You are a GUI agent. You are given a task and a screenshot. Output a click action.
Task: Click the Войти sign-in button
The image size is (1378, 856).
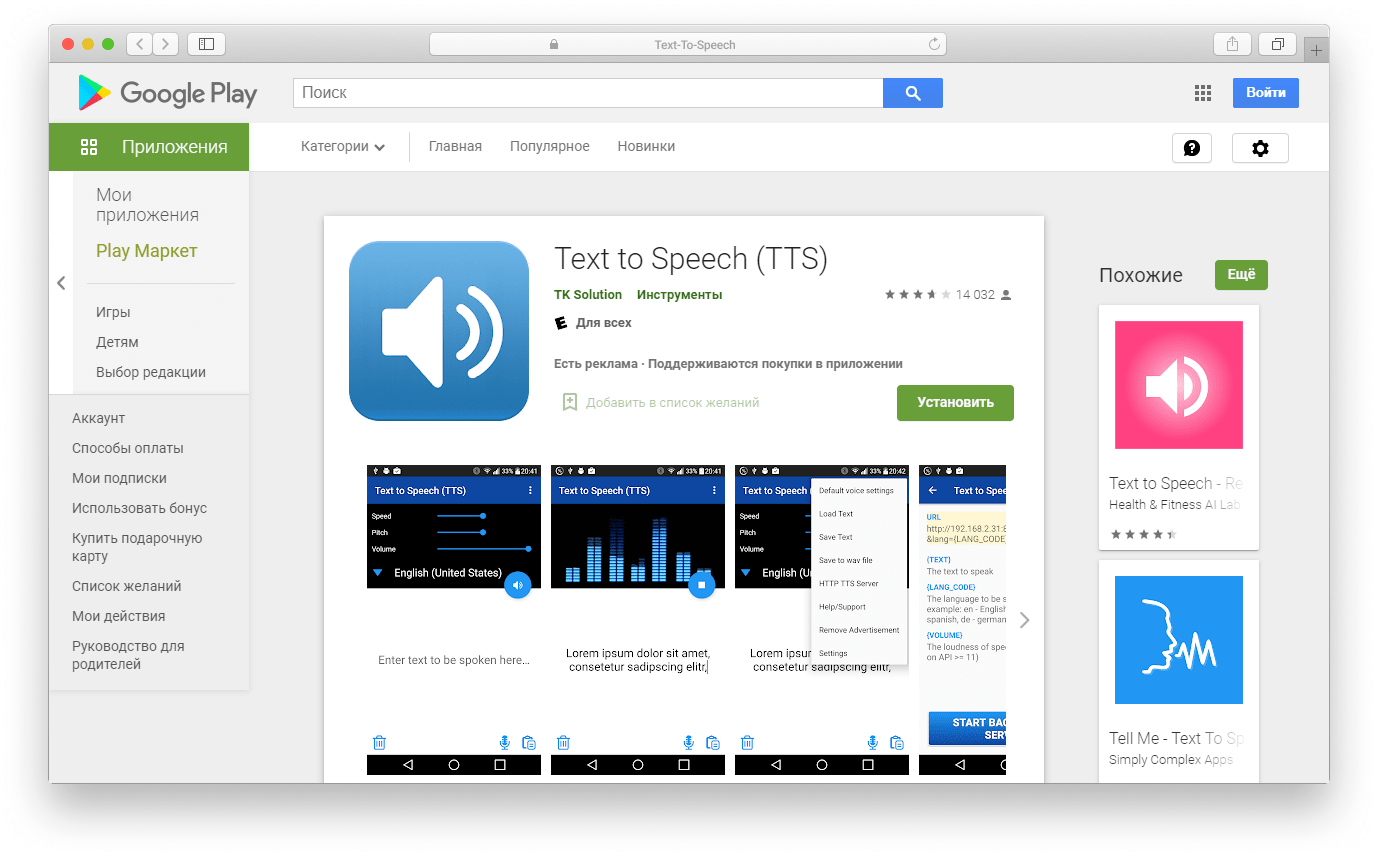[x=1265, y=93]
